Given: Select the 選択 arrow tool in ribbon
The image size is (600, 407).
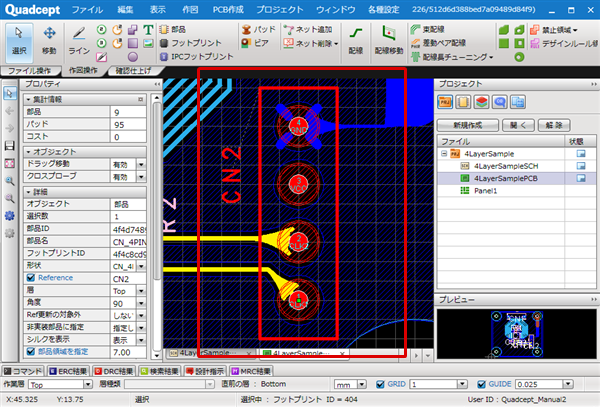Looking at the screenshot, I should pos(19,41).
